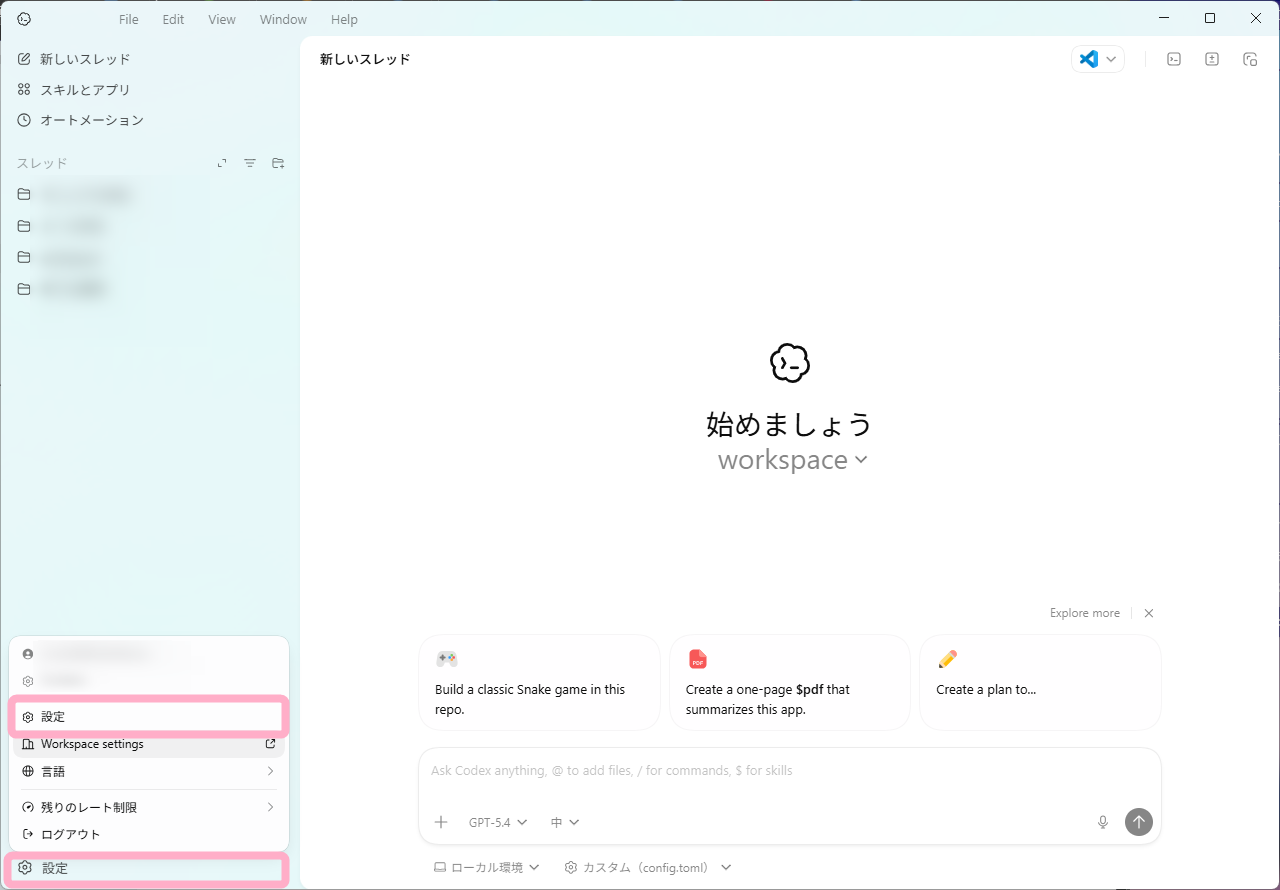The image size is (1280, 890).
Task: Open the GPT-5.4 model selector
Action: pyautogui.click(x=497, y=822)
